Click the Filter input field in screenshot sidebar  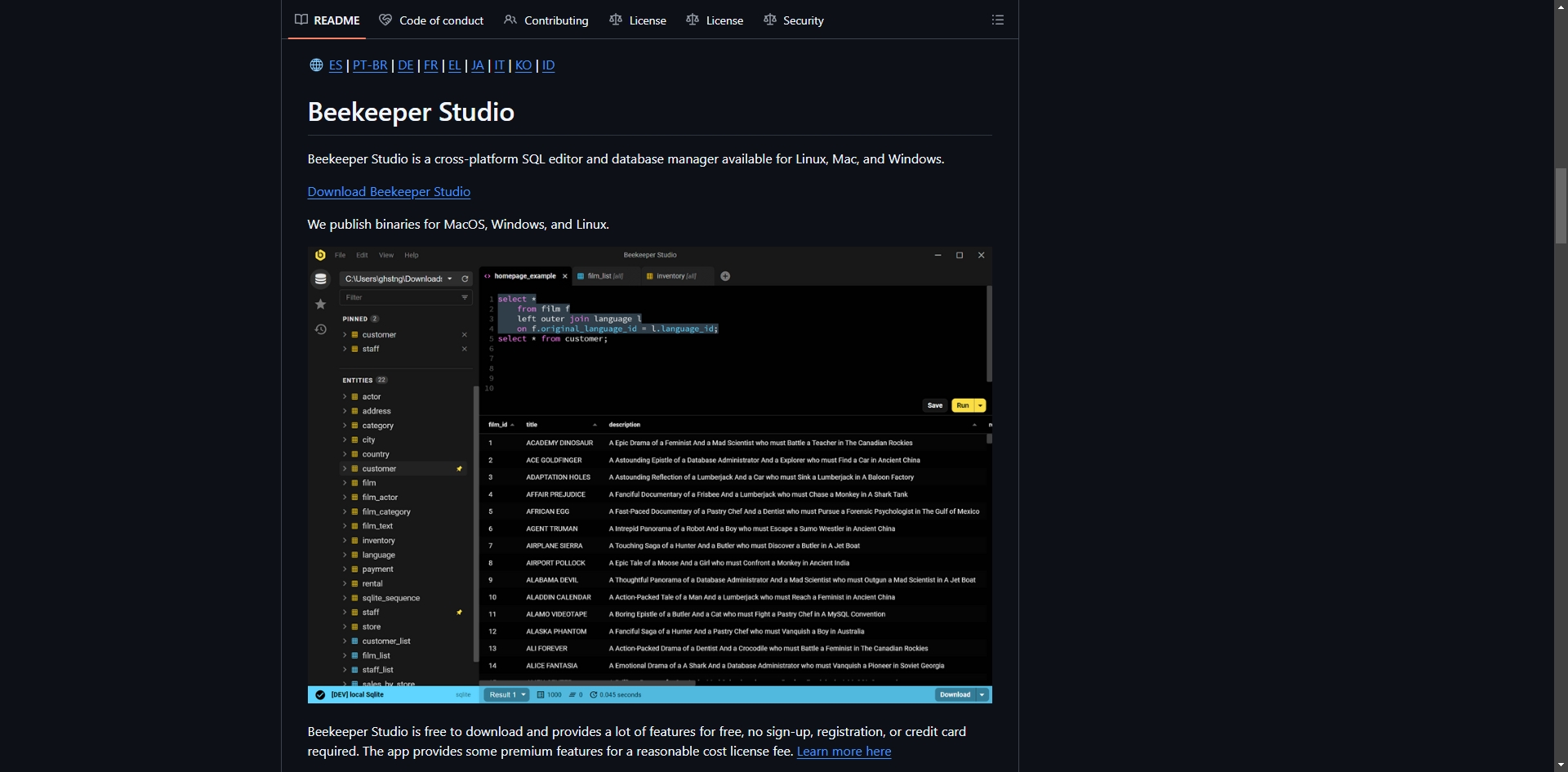[406, 297]
